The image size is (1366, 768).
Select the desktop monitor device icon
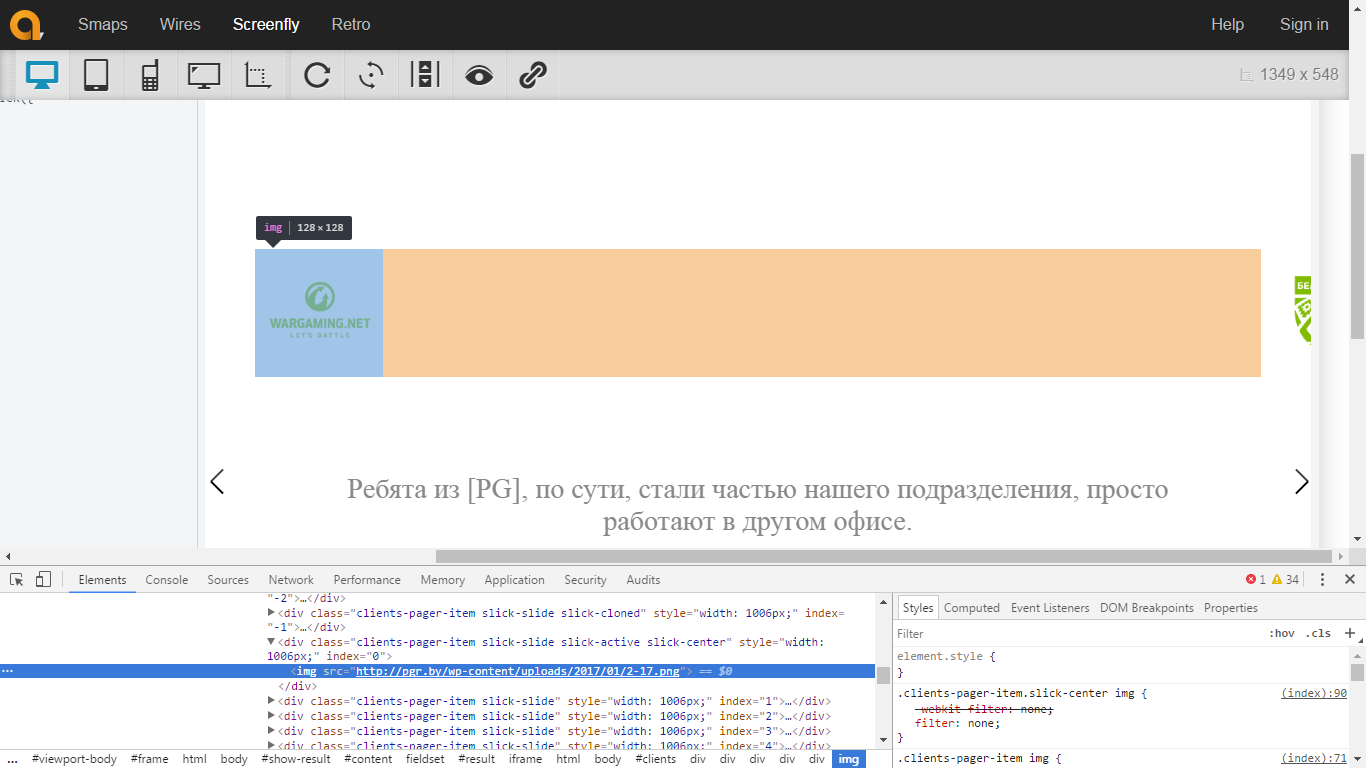point(43,75)
